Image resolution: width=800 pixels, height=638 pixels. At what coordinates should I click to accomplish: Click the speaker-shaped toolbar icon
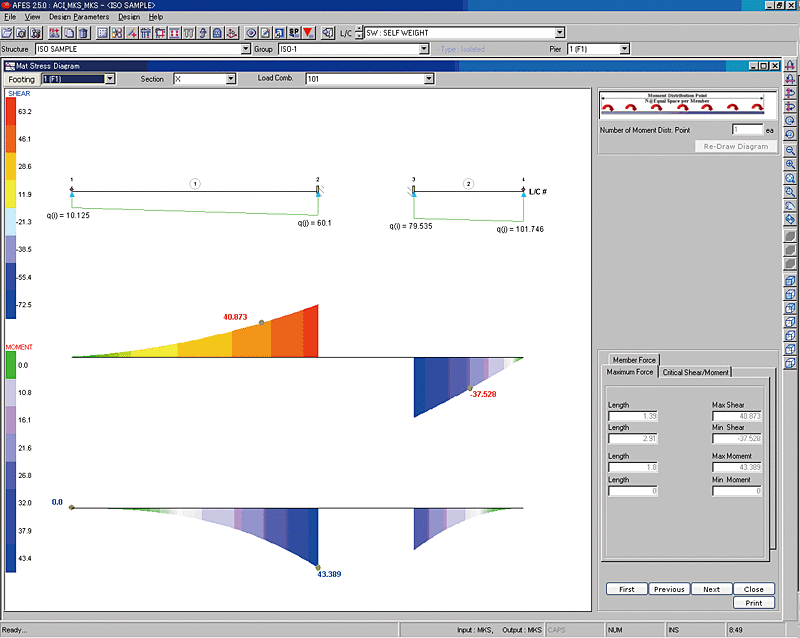pos(328,33)
